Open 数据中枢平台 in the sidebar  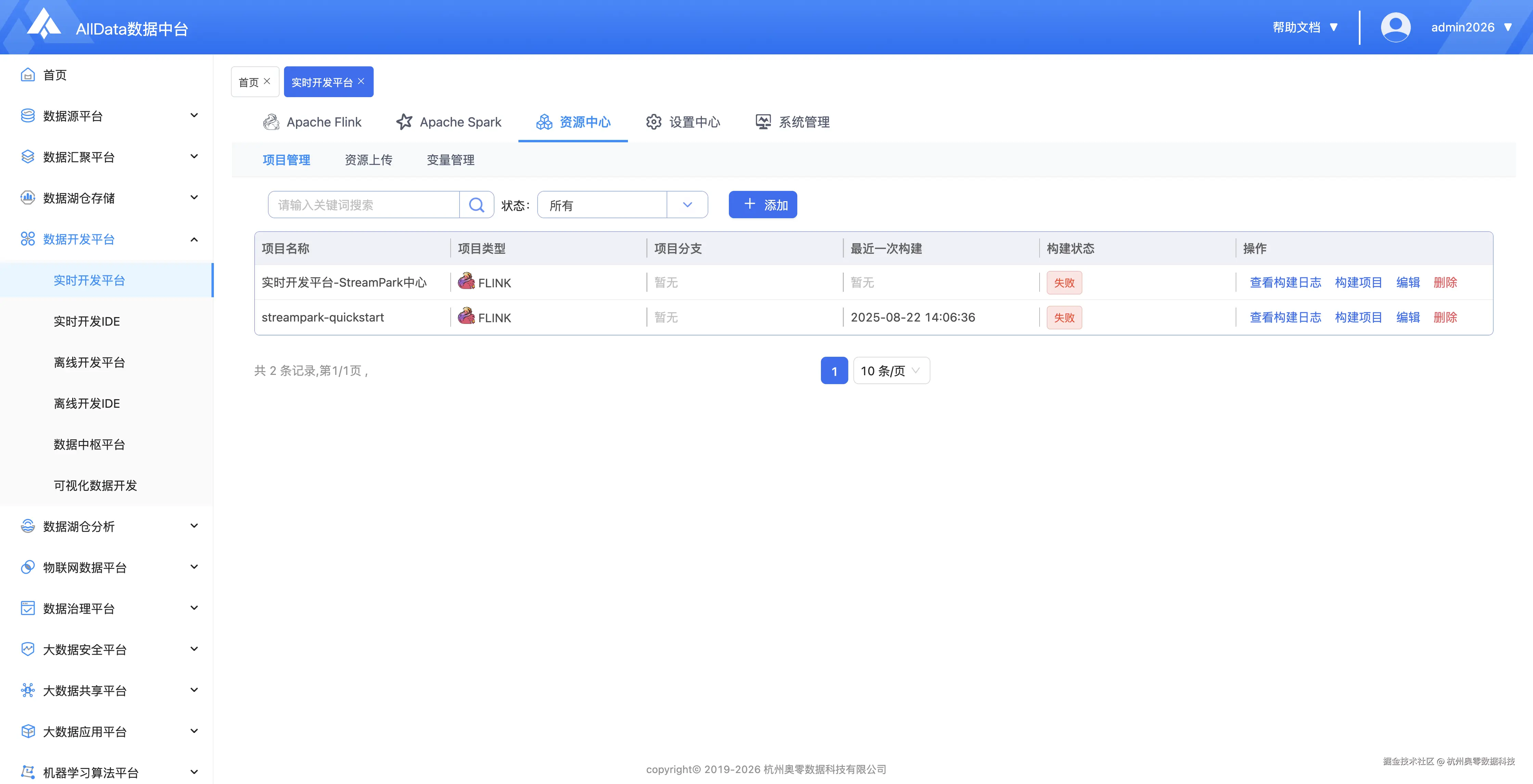click(89, 444)
